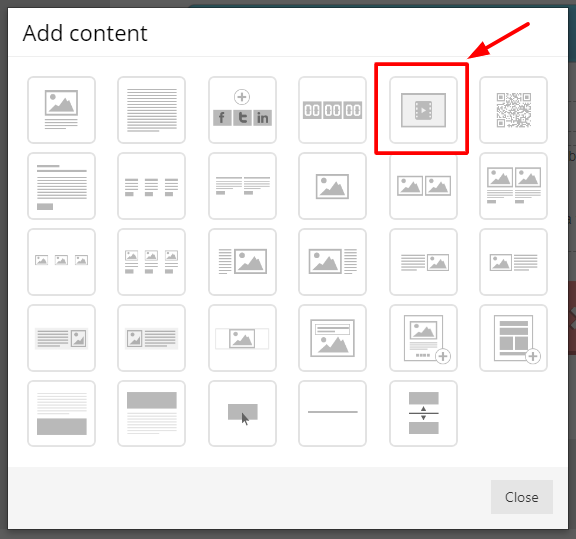This screenshot has width=576, height=539.
Task: Choose text-left large image-right block
Action: tap(242, 262)
